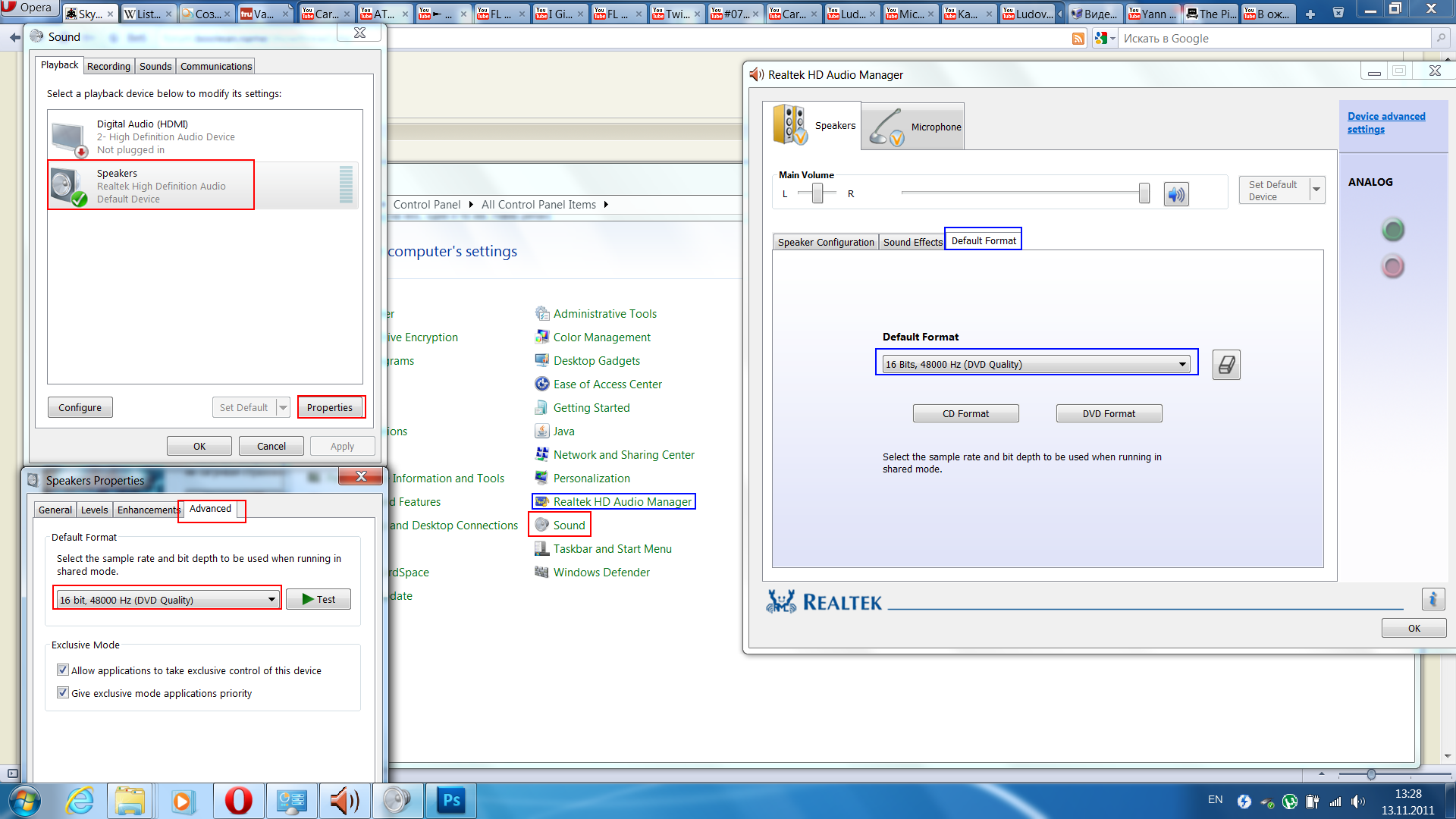This screenshot has height=819, width=1456.
Task: Open the Sound Effects tab in Realtek
Action: (x=912, y=242)
